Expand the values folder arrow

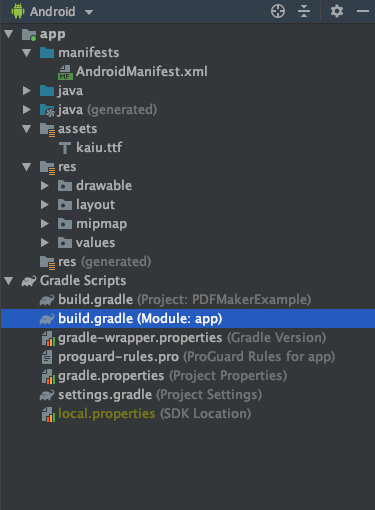(45, 243)
